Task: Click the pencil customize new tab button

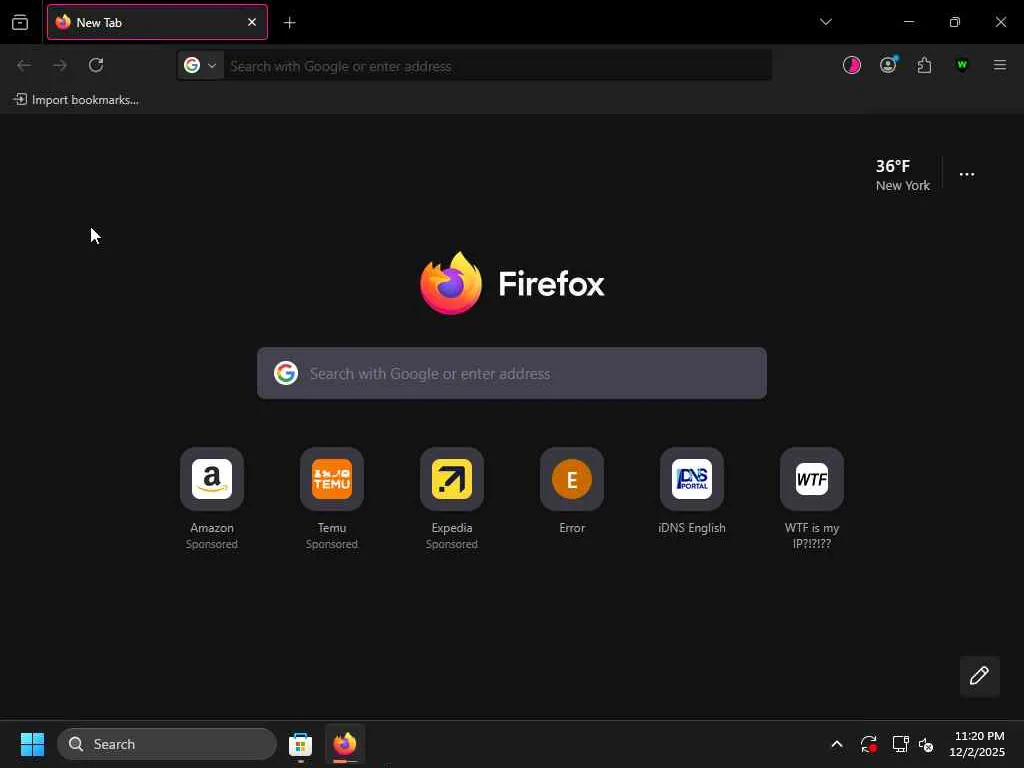Action: coord(979,676)
